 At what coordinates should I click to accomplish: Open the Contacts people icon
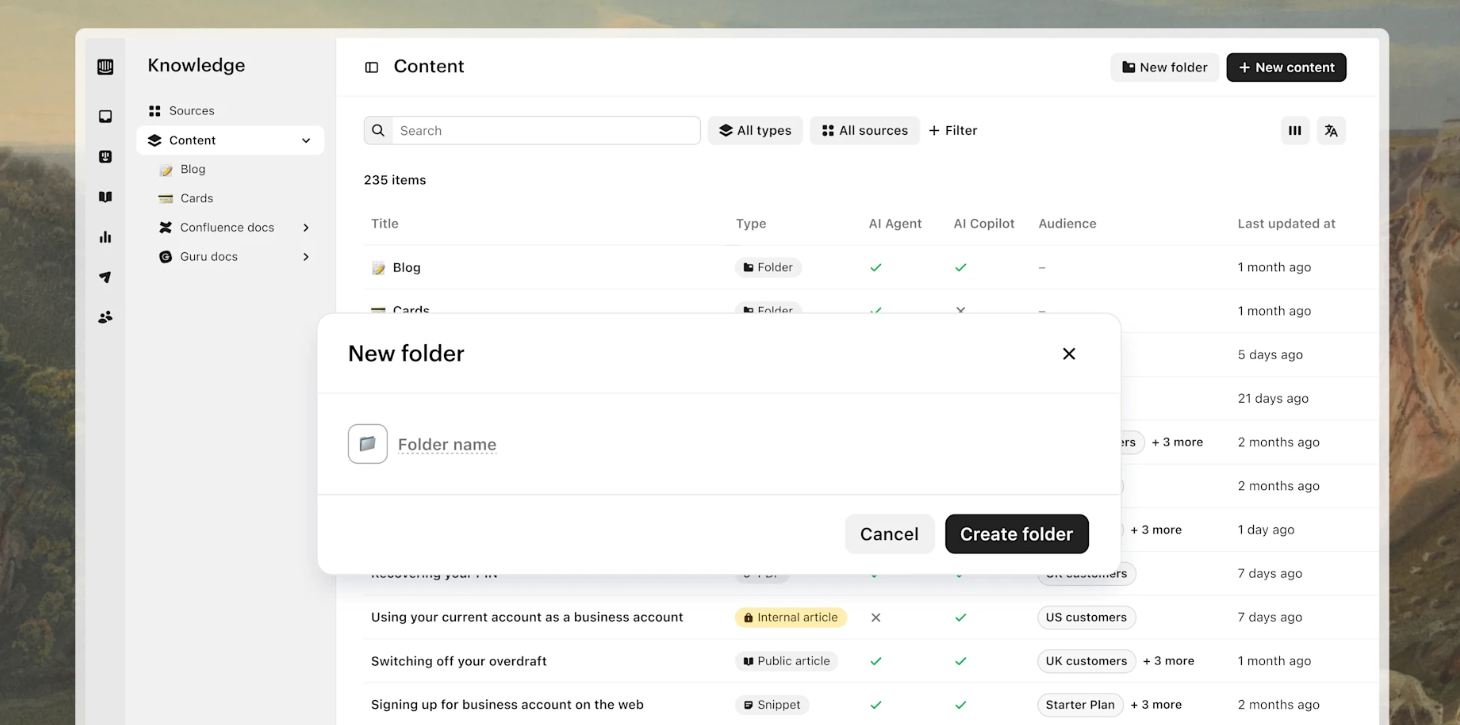coord(105,317)
